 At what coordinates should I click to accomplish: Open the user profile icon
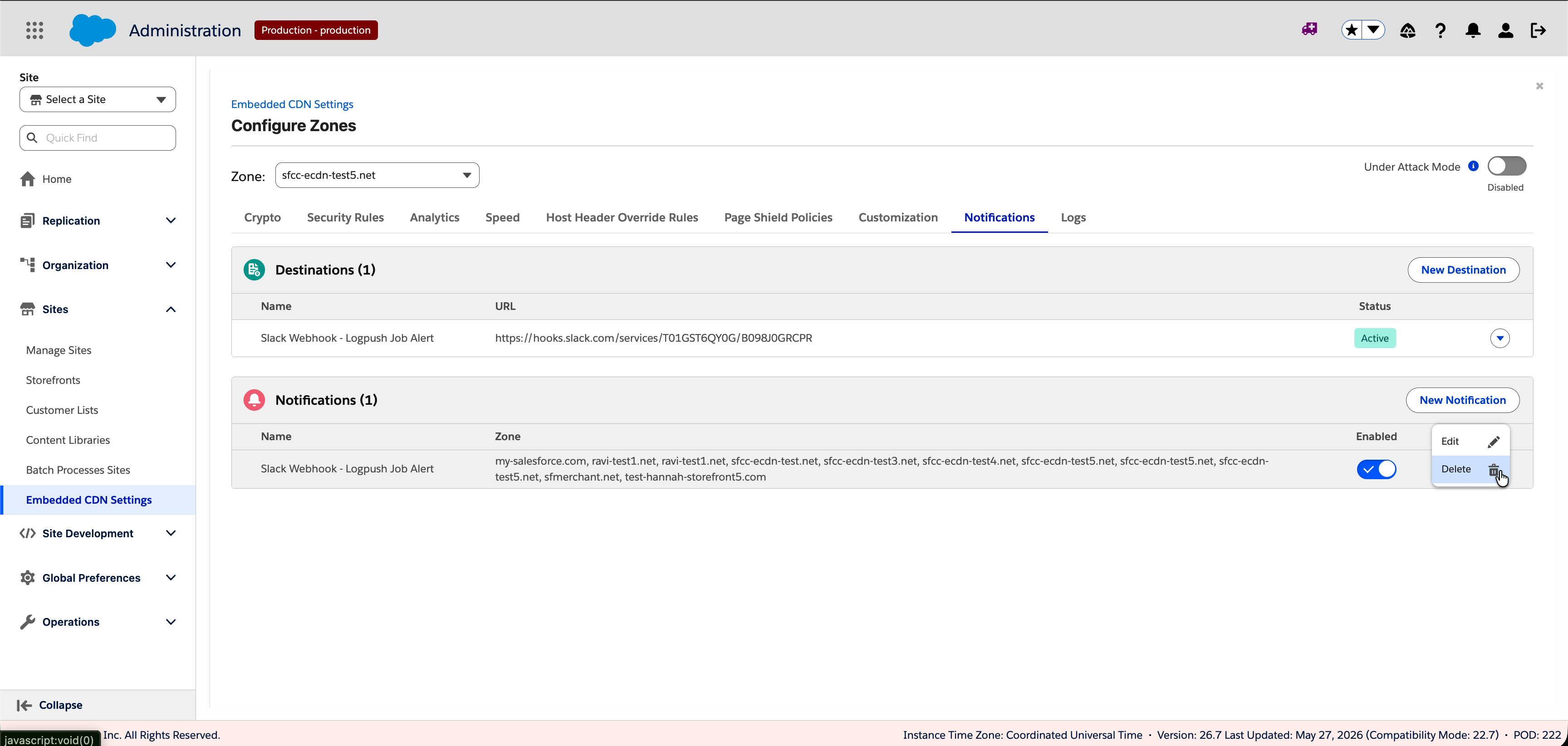point(1505,30)
